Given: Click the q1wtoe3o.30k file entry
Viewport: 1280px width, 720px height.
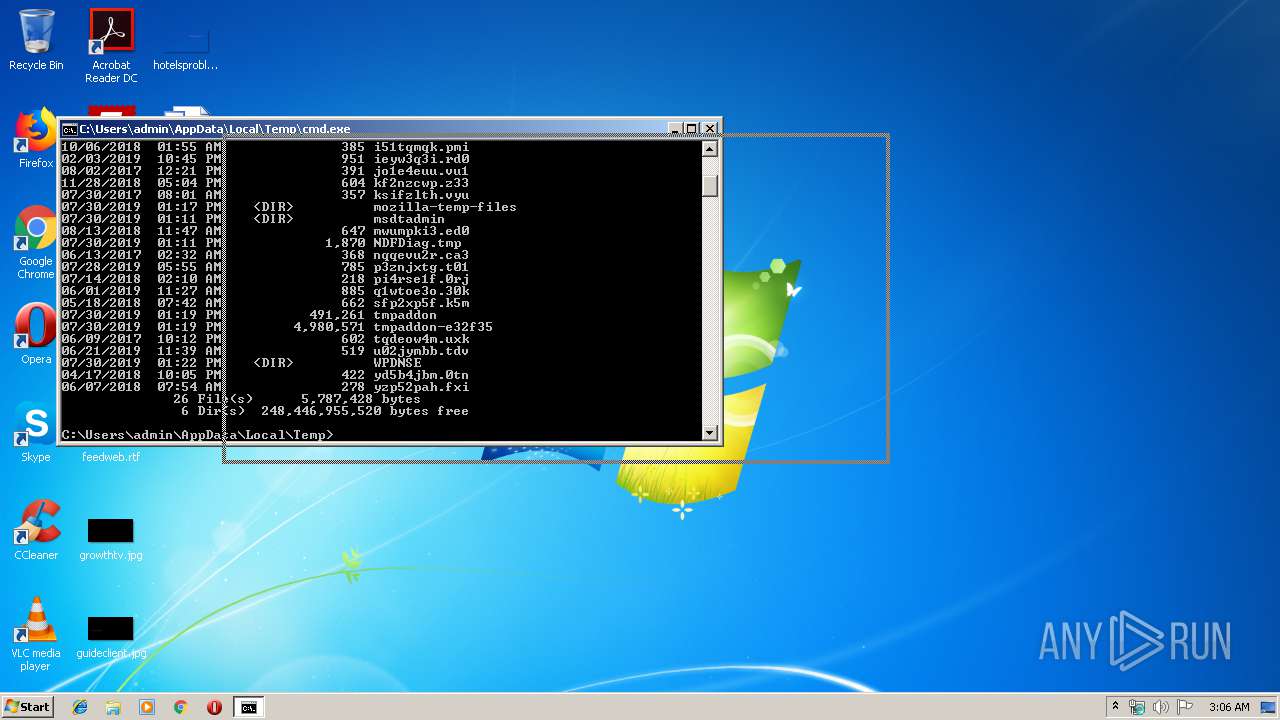Looking at the screenshot, I should 421,291.
